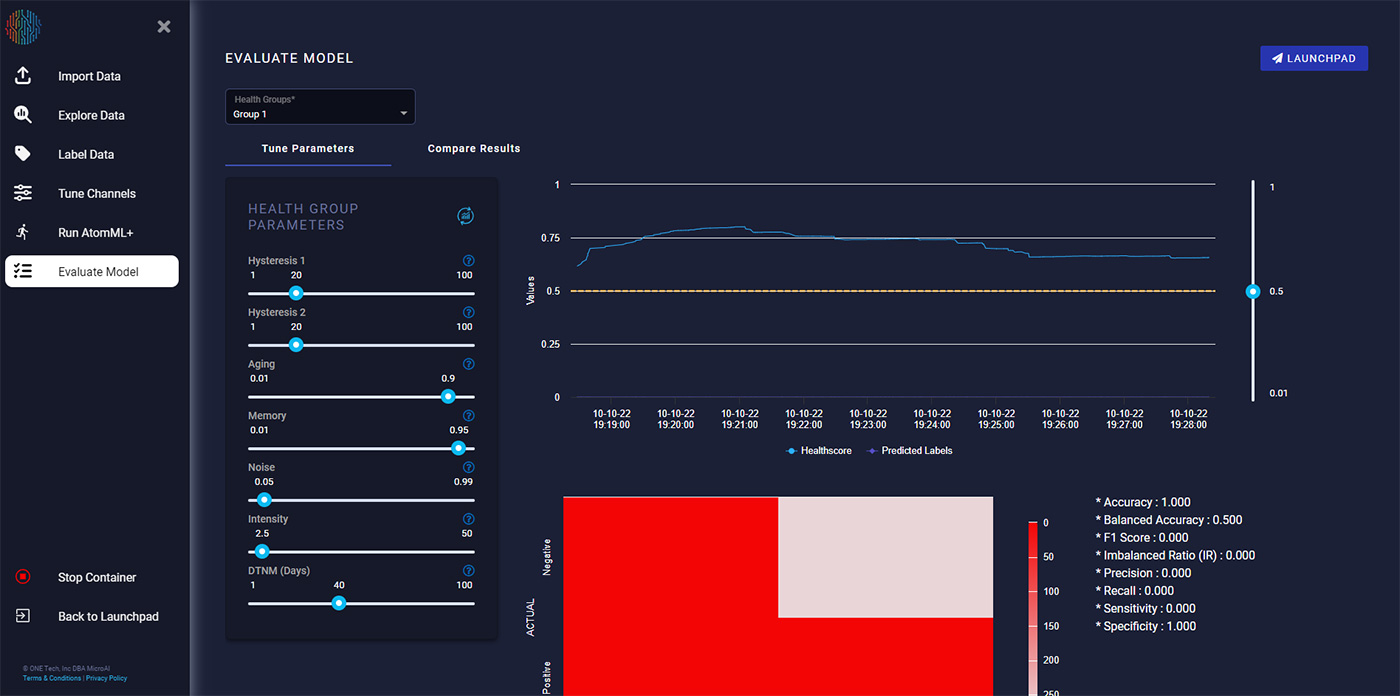Click the 'Imbalanced Ratio (IR) : 0.000' metric
The height and width of the screenshot is (696, 1400).
click(x=1175, y=555)
